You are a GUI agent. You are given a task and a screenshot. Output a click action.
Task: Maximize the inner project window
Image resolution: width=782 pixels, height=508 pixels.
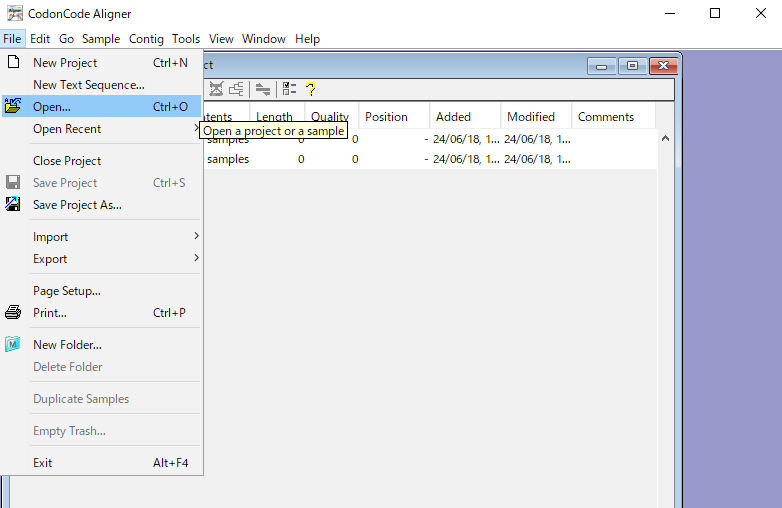632,66
